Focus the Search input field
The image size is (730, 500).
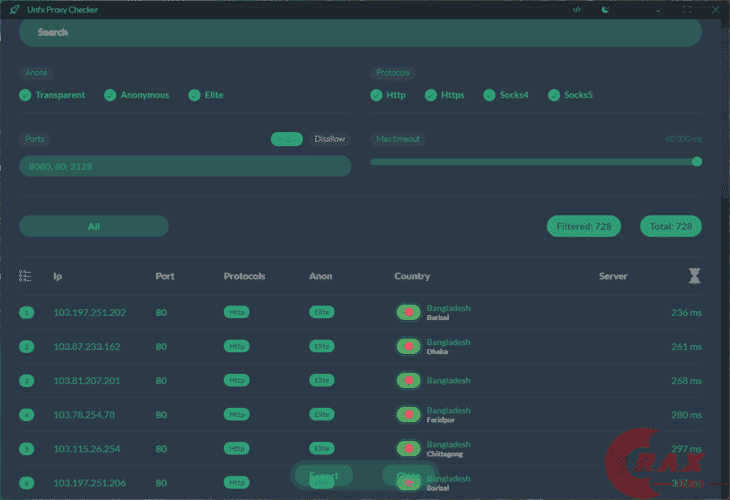(360, 33)
